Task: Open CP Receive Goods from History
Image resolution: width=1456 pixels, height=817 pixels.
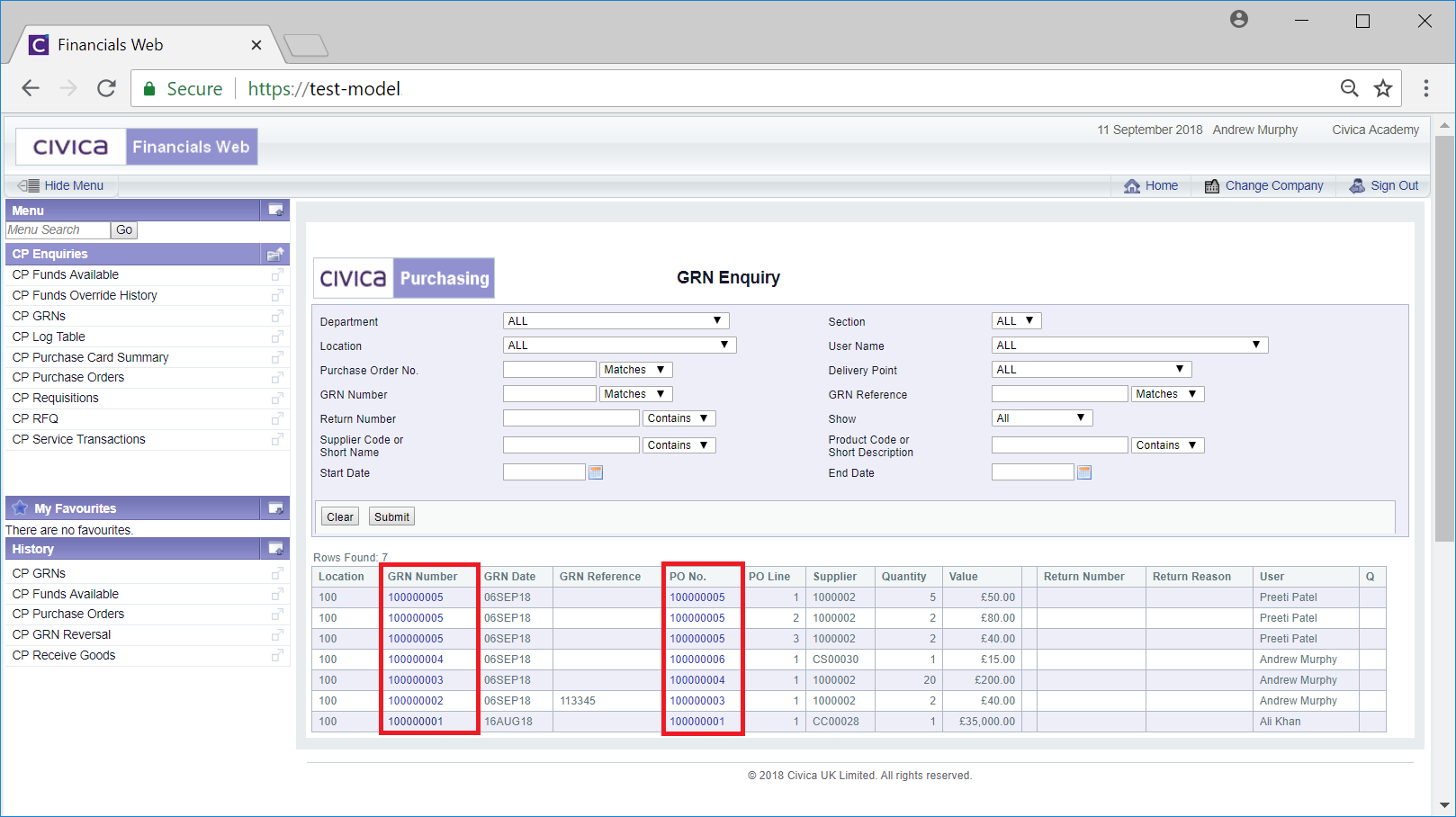Action: 64,655
